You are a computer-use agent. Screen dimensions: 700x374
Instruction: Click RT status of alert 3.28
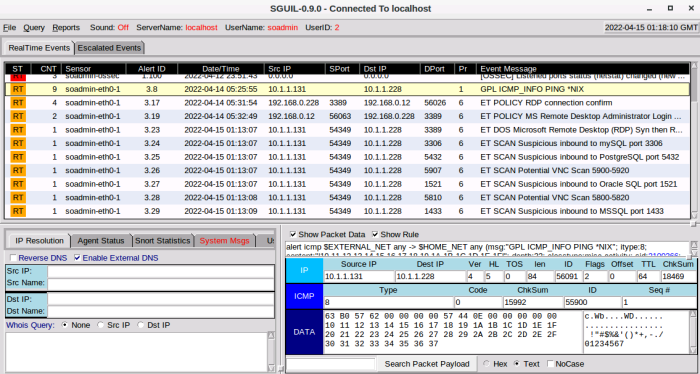coord(18,197)
